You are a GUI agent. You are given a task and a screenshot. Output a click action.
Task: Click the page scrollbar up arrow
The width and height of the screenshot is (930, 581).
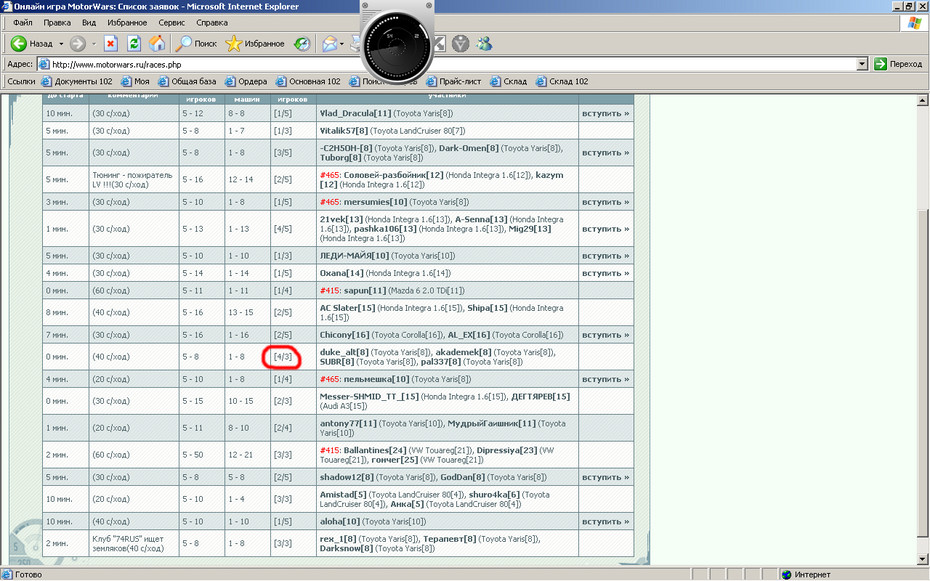point(922,101)
